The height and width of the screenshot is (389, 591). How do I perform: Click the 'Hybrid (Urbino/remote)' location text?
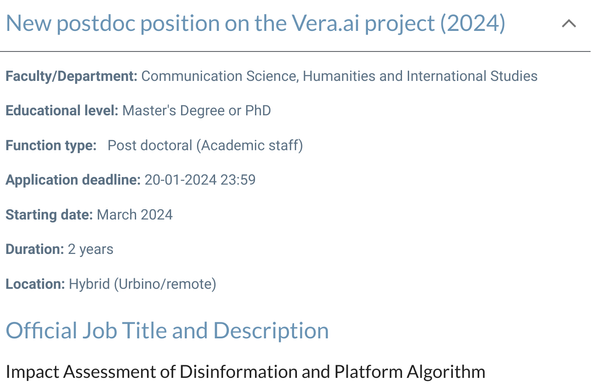pyautogui.click(x=142, y=284)
